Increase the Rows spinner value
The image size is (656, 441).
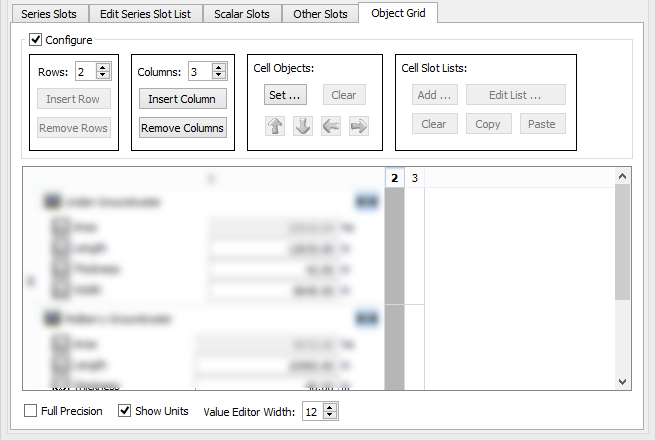(x=103, y=67)
